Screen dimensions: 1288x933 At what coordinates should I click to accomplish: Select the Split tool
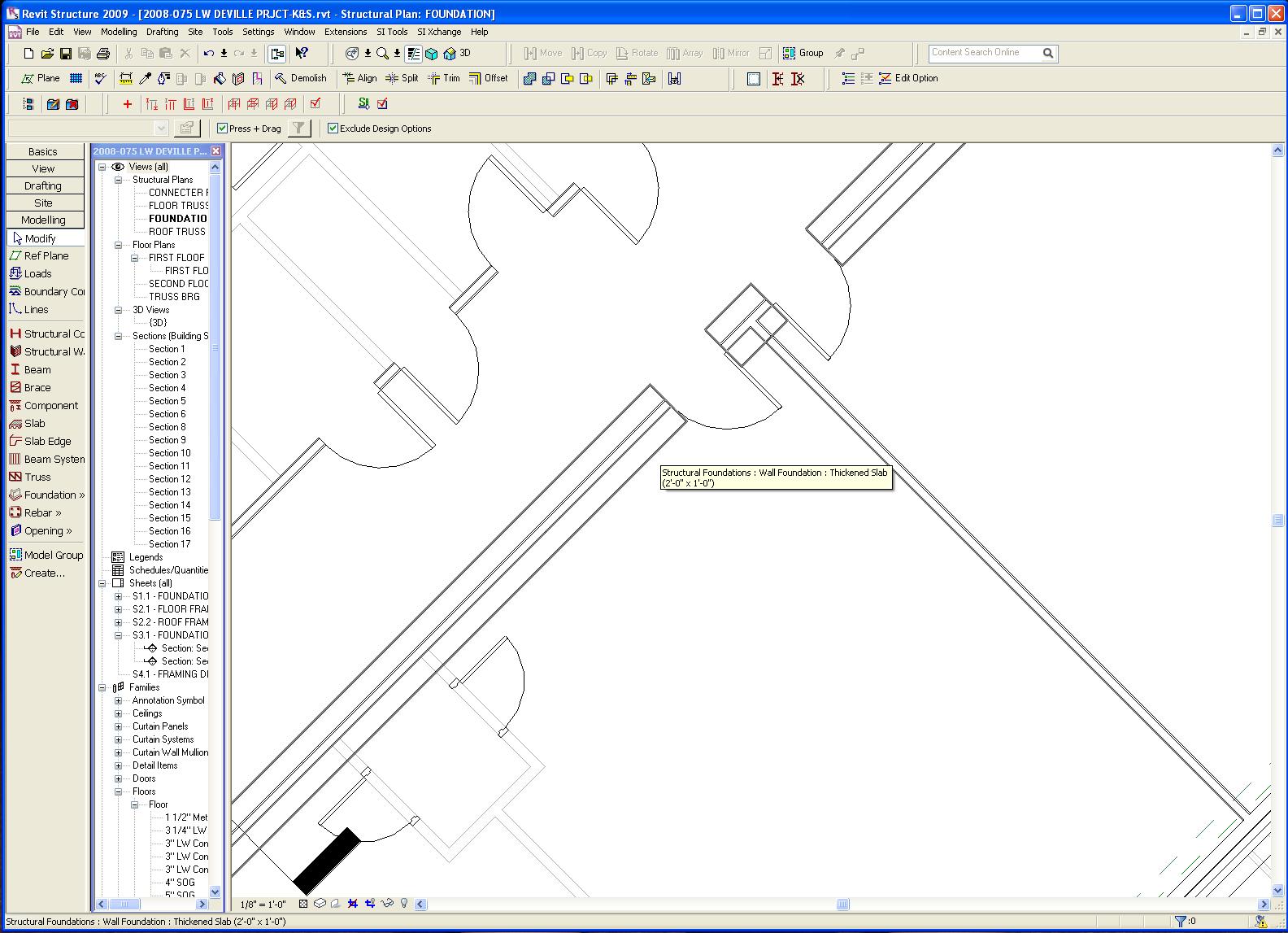402,78
